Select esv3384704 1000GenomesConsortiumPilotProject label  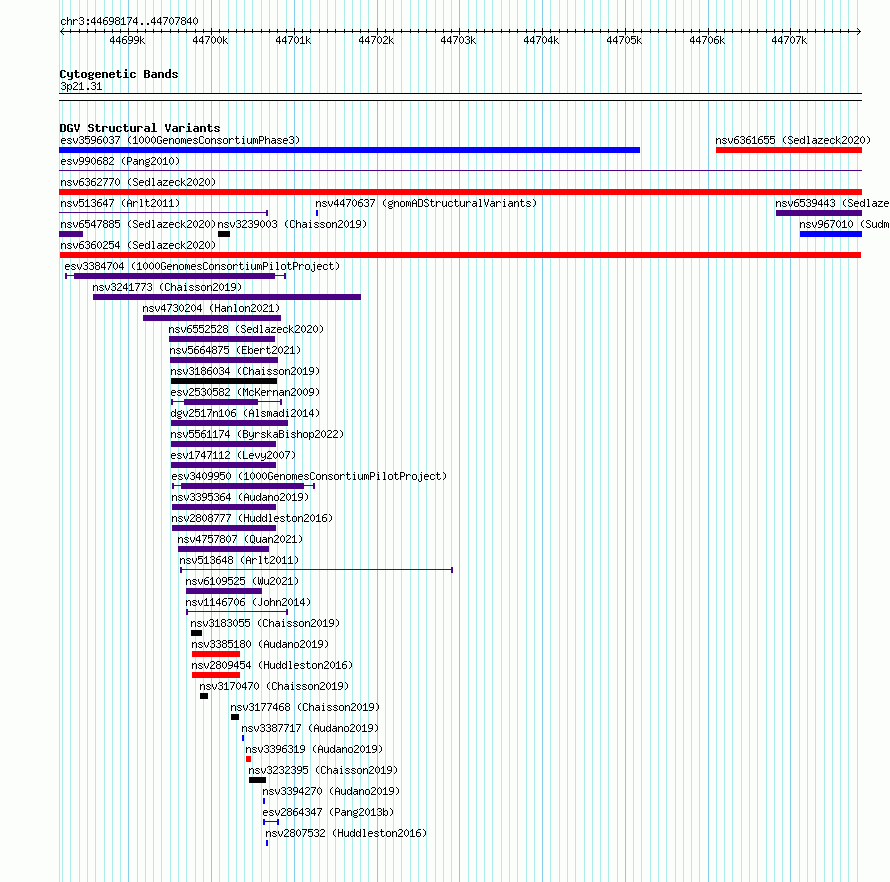coord(202,266)
